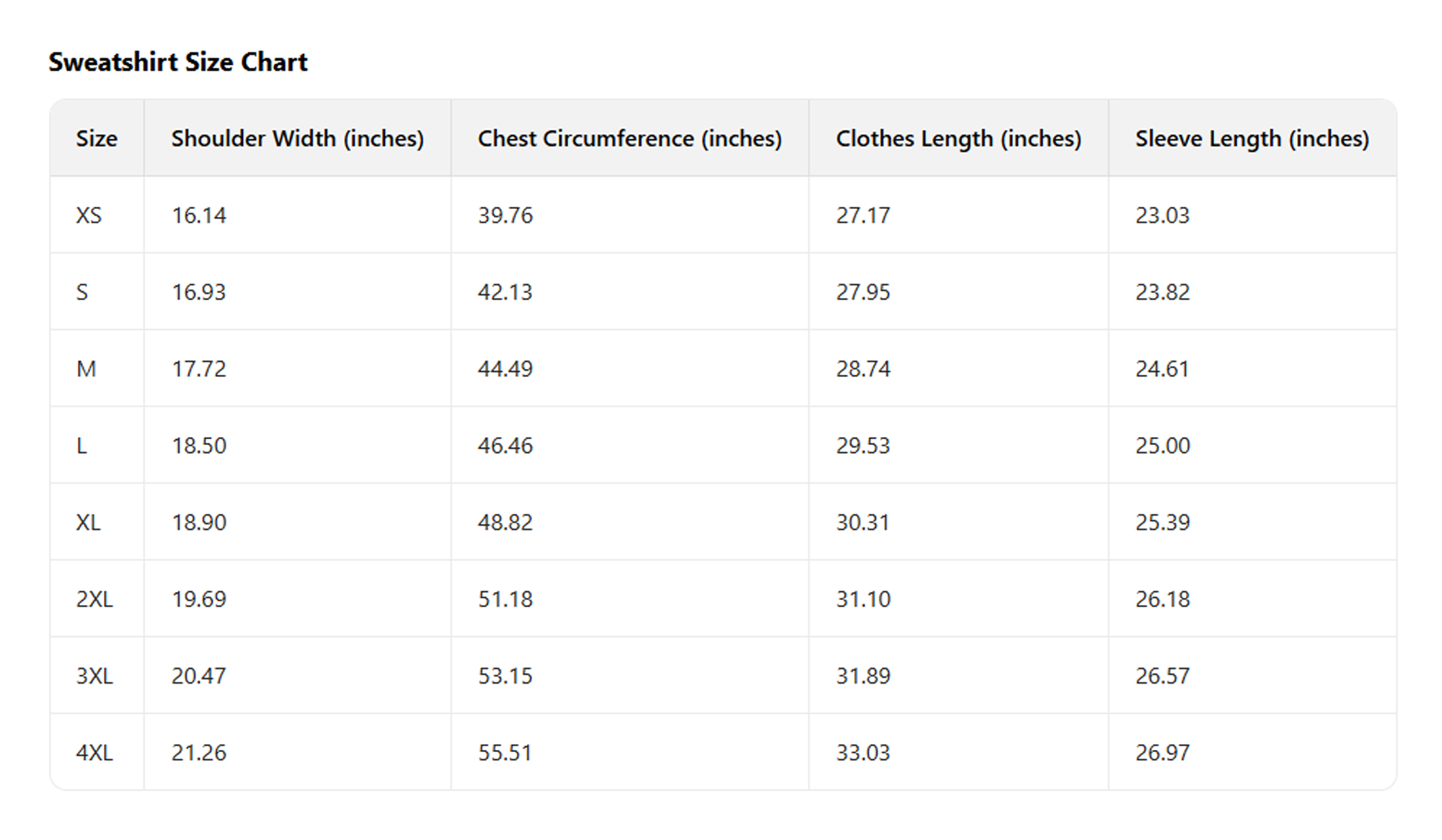The height and width of the screenshot is (840, 1442).
Task: Select the Size column header
Action: click(97, 138)
